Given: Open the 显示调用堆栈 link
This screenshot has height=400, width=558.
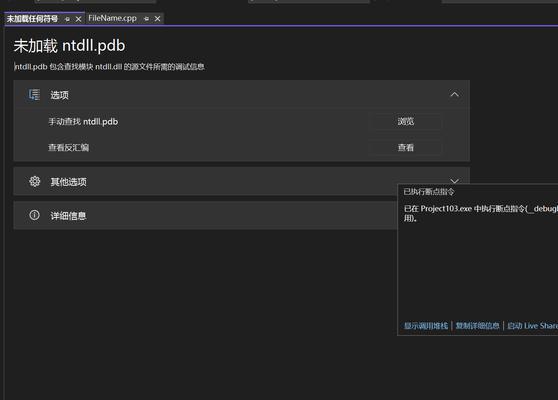Looking at the screenshot, I should (426, 326).
